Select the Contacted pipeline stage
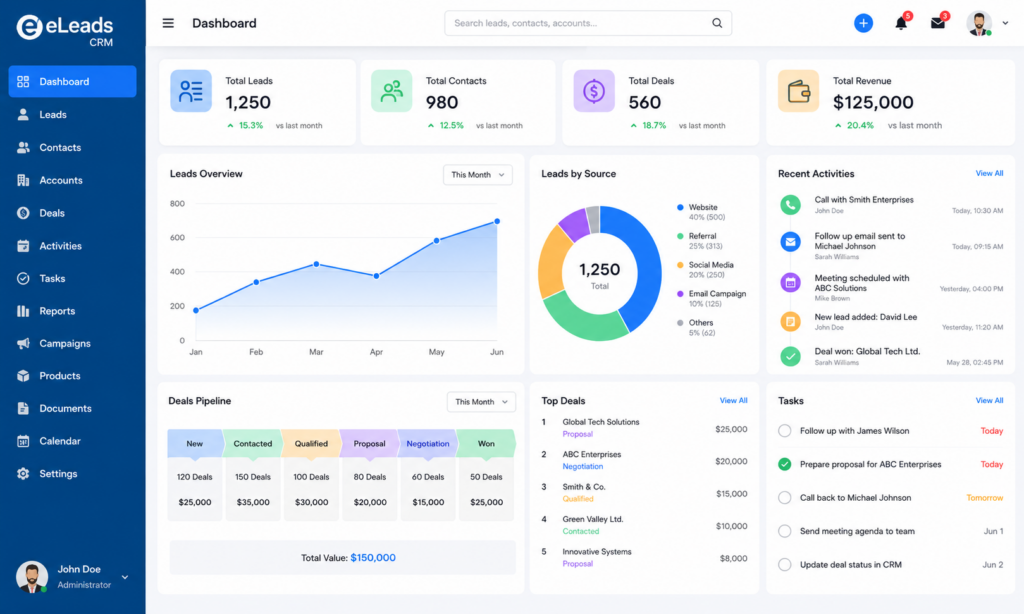1024x614 pixels. [x=253, y=444]
